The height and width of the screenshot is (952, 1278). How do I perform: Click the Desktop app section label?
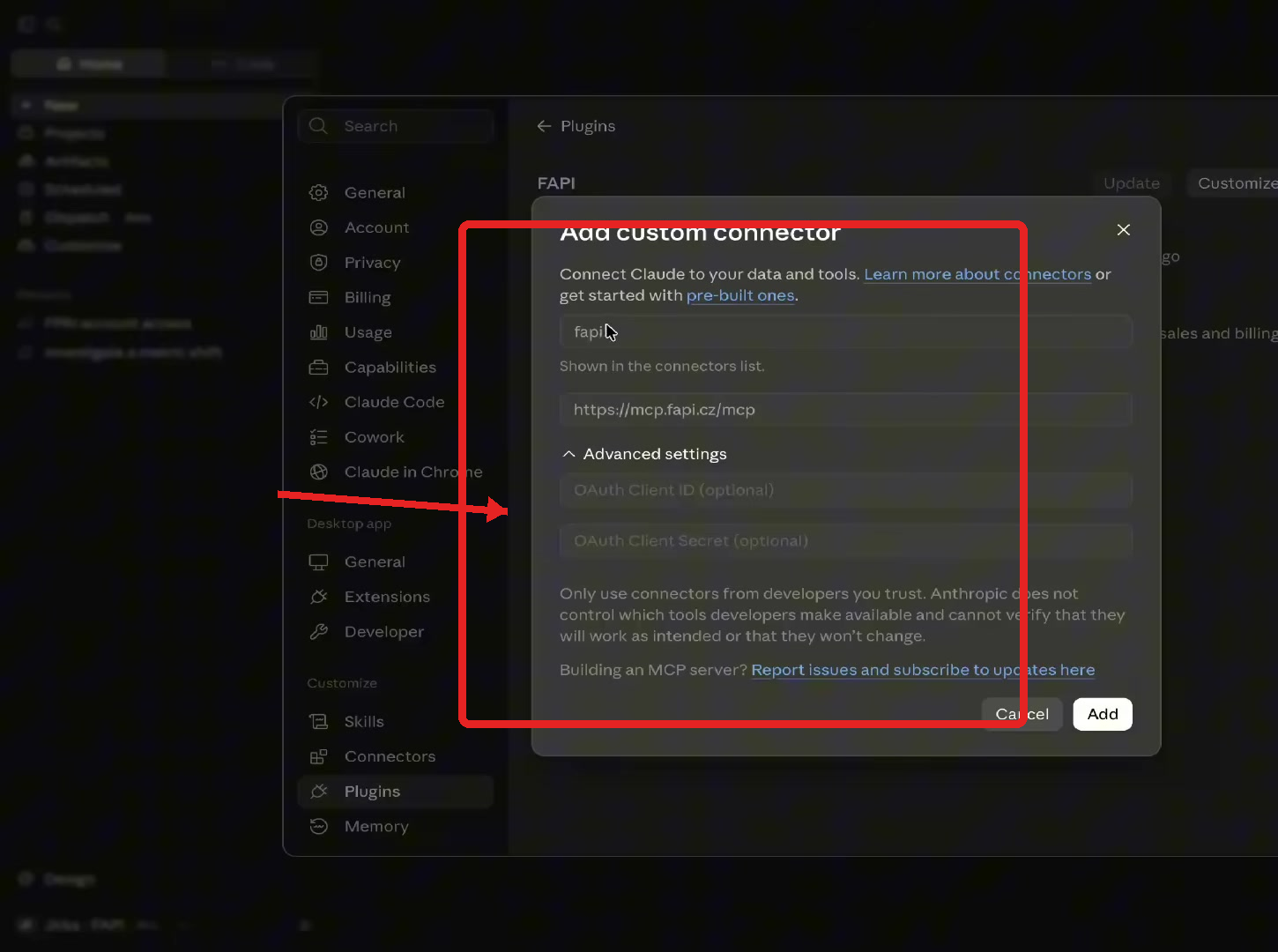click(x=349, y=524)
